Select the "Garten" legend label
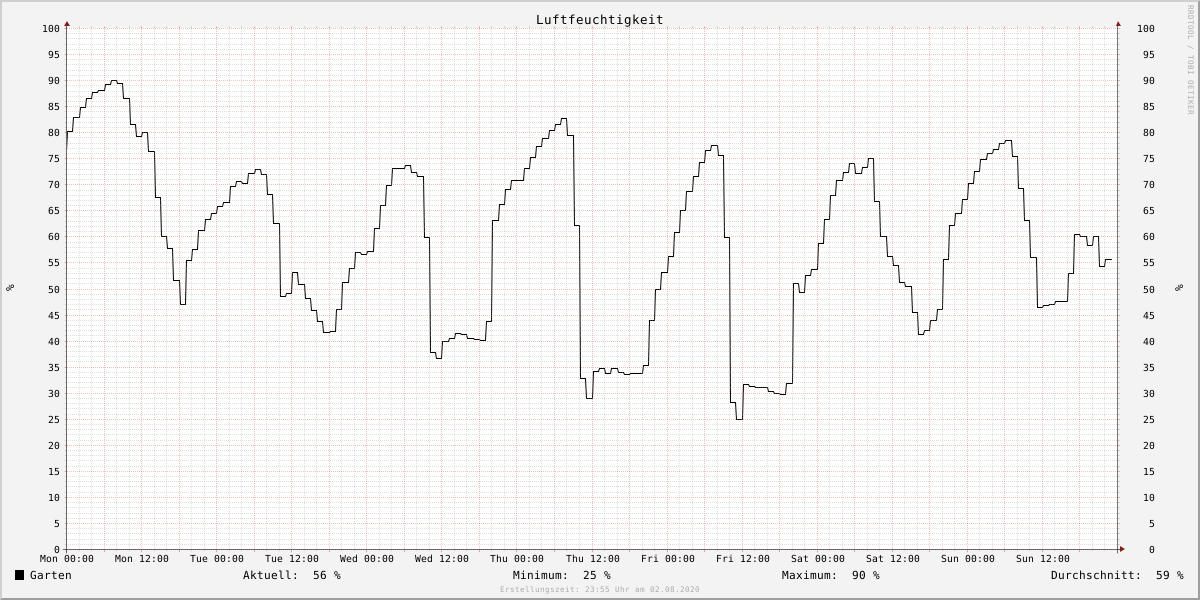This screenshot has width=1200, height=600. point(51,575)
